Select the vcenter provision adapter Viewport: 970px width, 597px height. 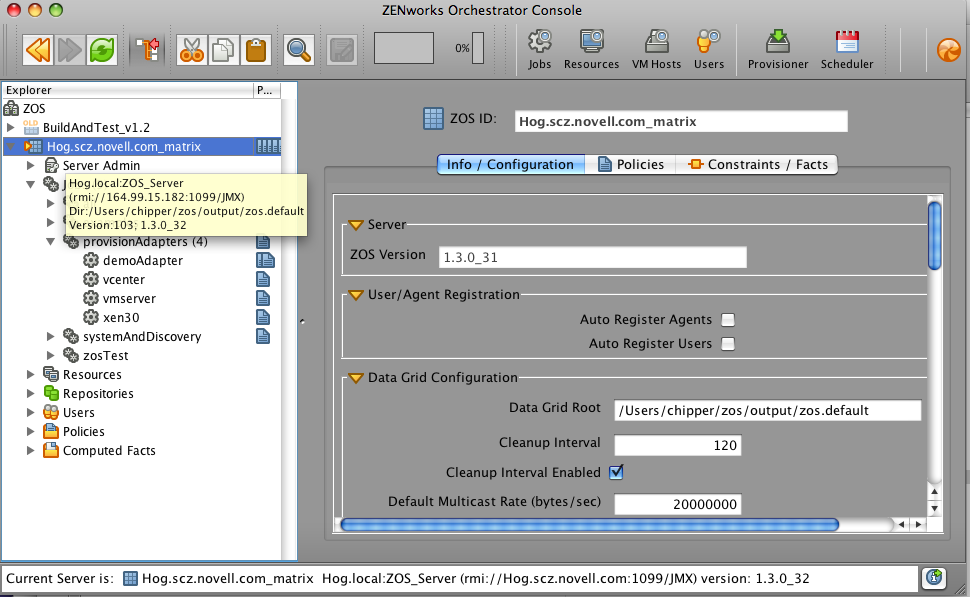(125, 280)
